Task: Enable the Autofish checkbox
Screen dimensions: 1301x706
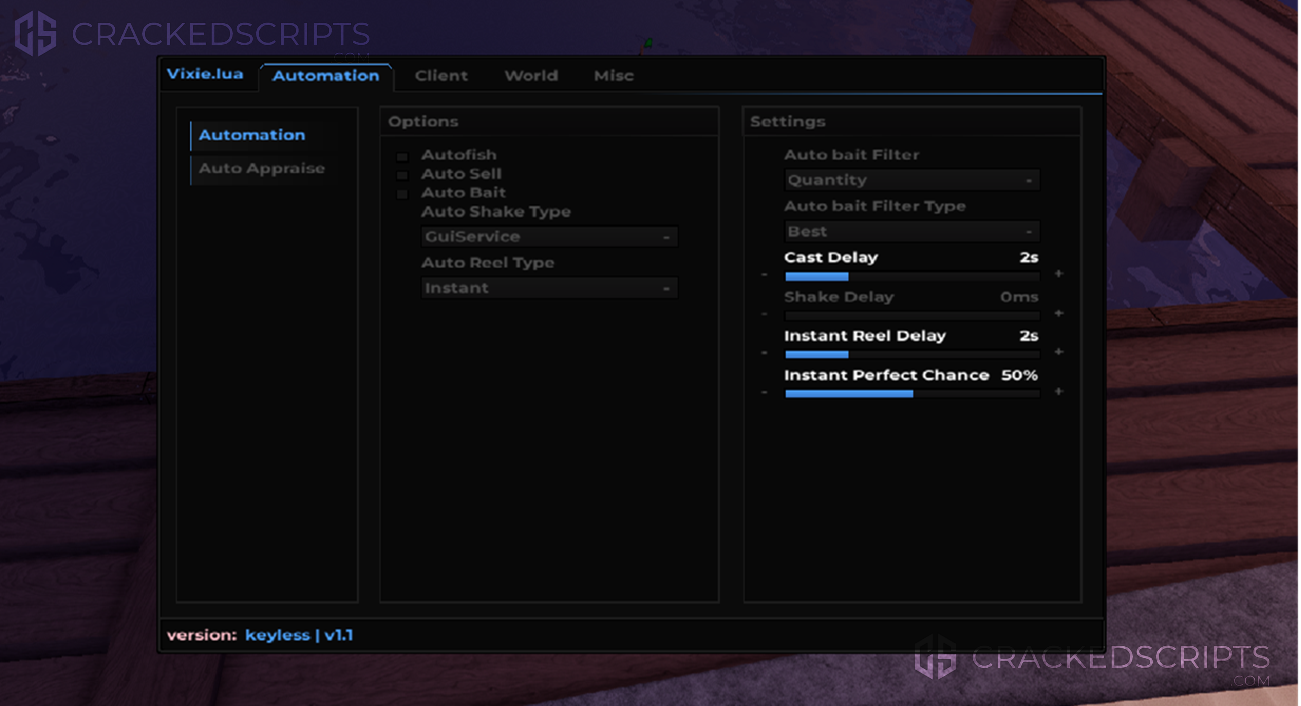Action: tap(402, 156)
